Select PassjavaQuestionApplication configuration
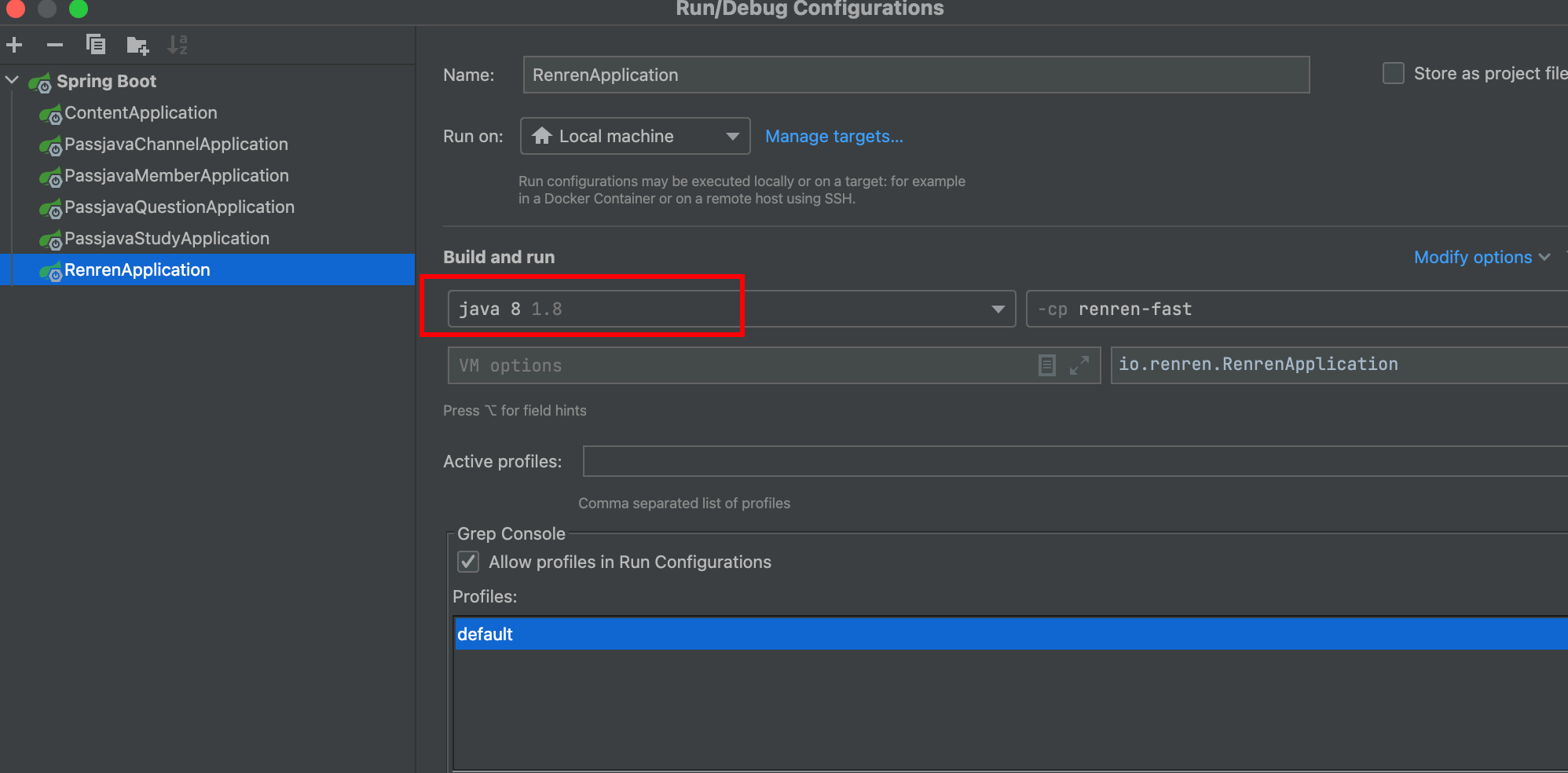 [179, 207]
